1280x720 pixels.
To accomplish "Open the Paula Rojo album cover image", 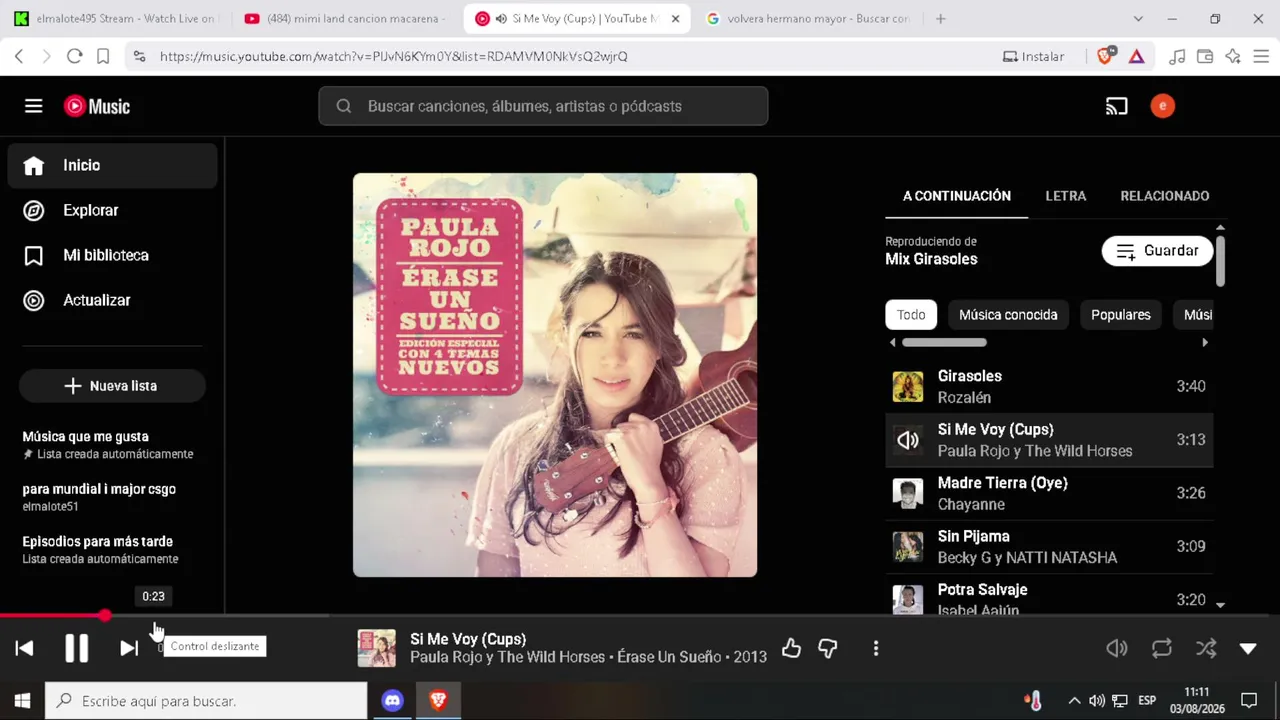I will [555, 375].
